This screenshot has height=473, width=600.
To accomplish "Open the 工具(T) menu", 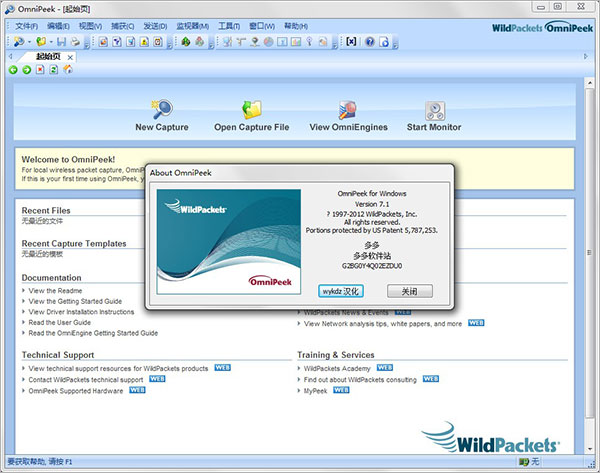I will point(229,26).
